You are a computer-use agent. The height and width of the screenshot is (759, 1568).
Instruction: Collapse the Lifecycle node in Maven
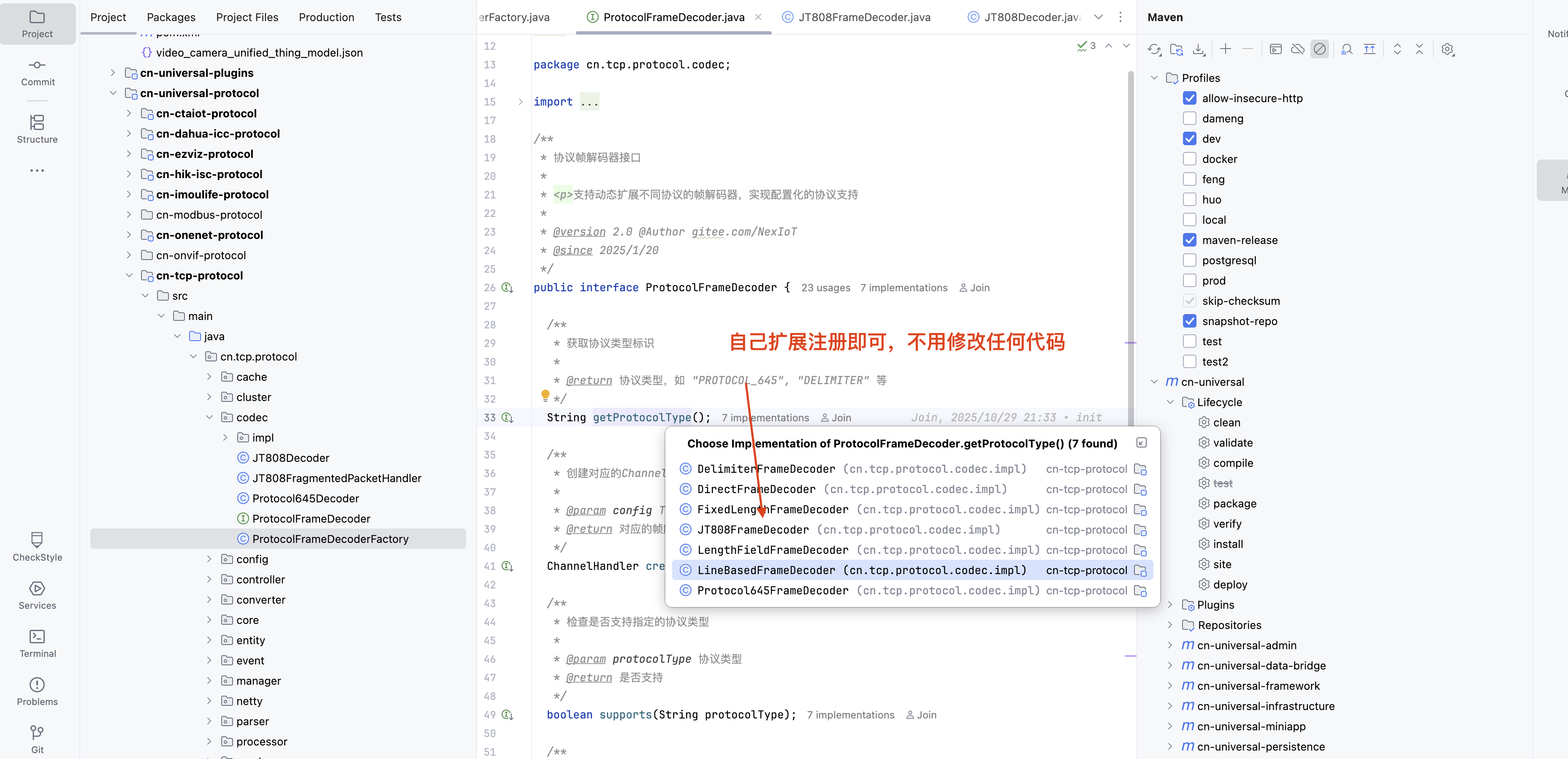click(x=1169, y=402)
